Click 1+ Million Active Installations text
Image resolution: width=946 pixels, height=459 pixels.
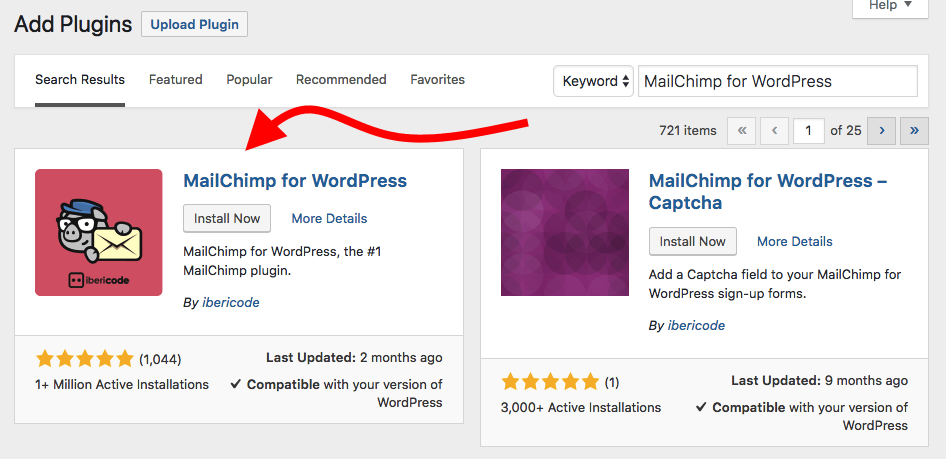pos(122,384)
